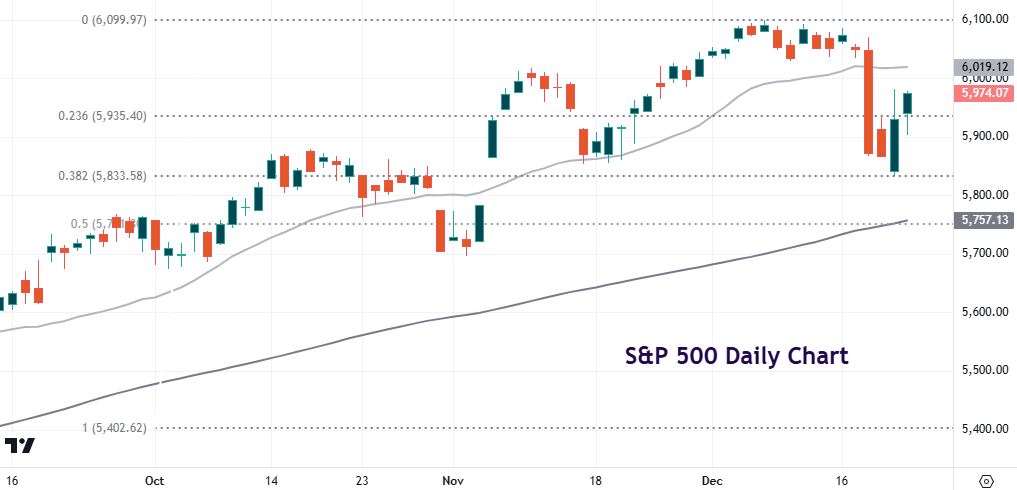Image resolution: width=1017 pixels, height=490 pixels.
Task: Click the 6,100.00 price axis label
Action: click(981, 19)
